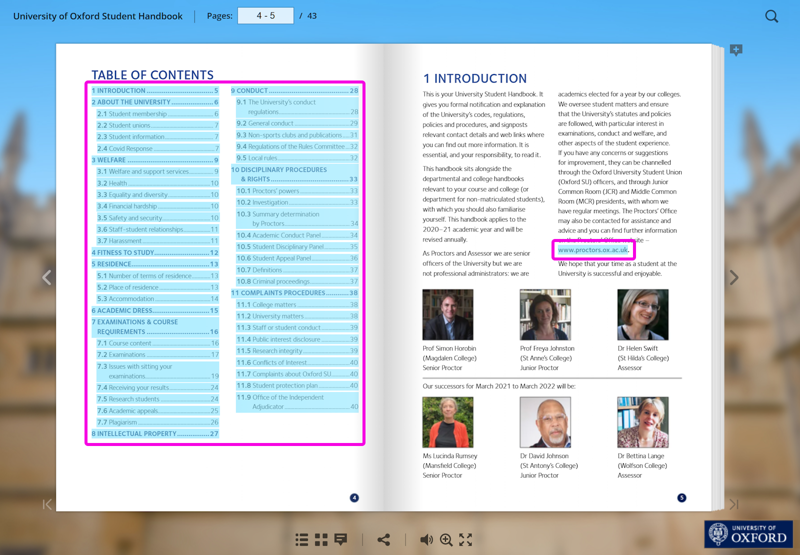The width and height of the screenshot is (800, 555).
Task: Open contents entry 3.2 Health
Action: (158, 183)
